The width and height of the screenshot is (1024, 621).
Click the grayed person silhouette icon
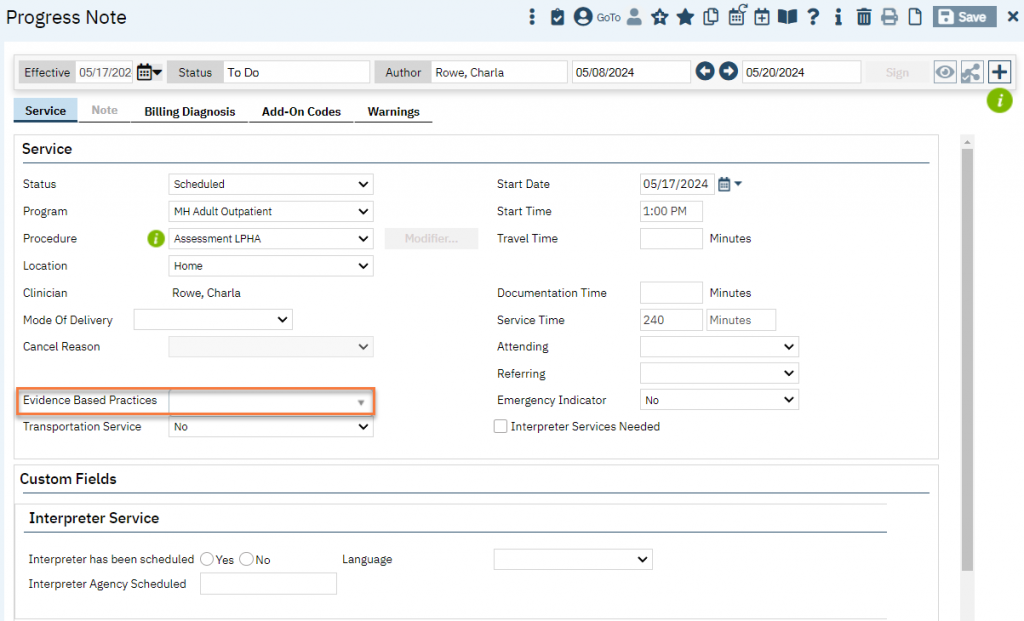coord(633,17)
